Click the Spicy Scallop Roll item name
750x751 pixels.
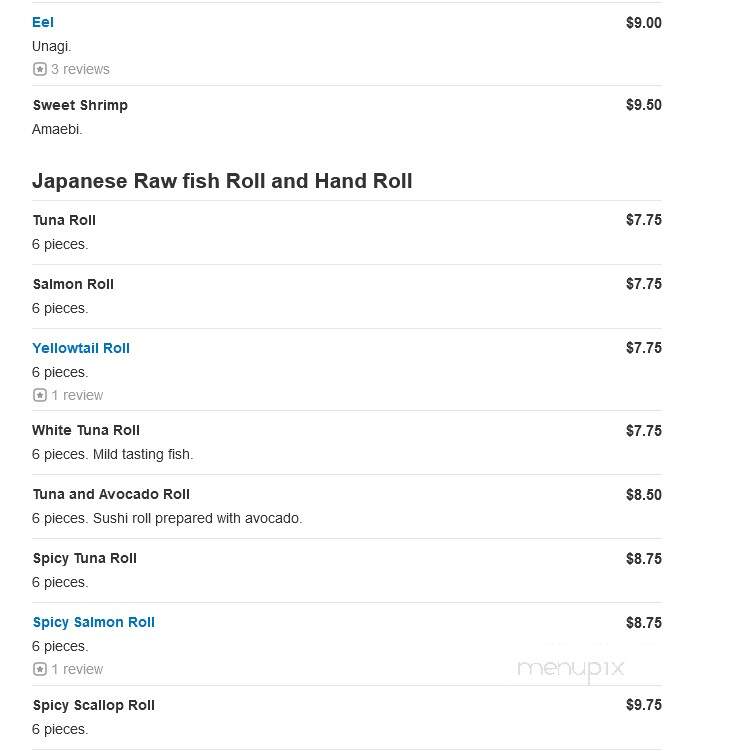coord(94,705)
